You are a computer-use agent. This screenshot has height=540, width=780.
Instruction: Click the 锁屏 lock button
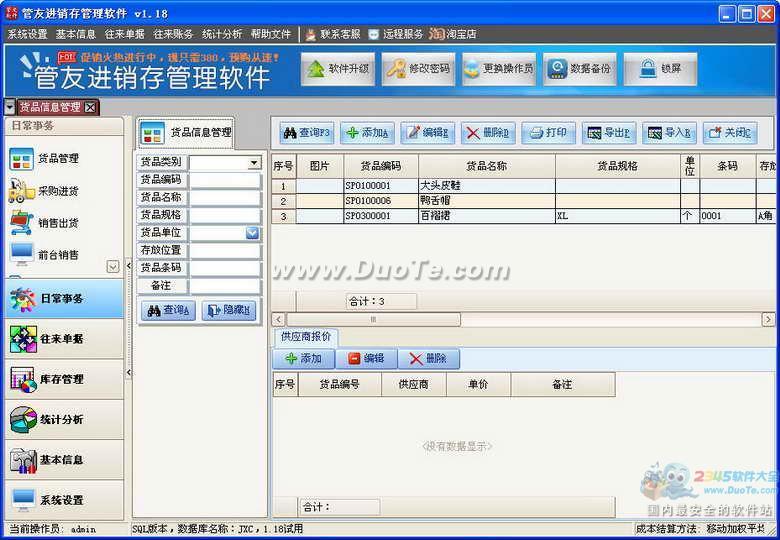(660, 69)
